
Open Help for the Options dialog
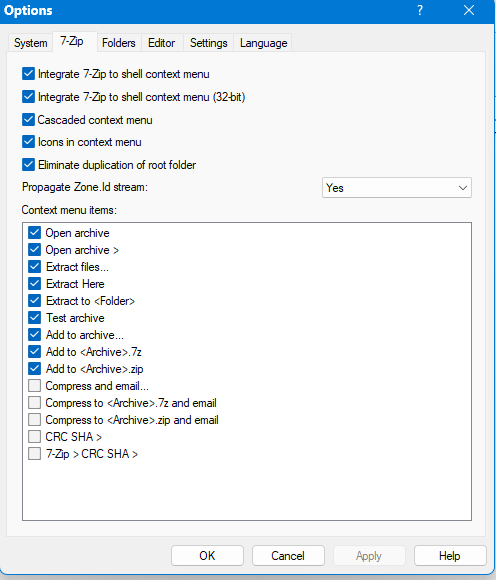(x=450, y=556)
